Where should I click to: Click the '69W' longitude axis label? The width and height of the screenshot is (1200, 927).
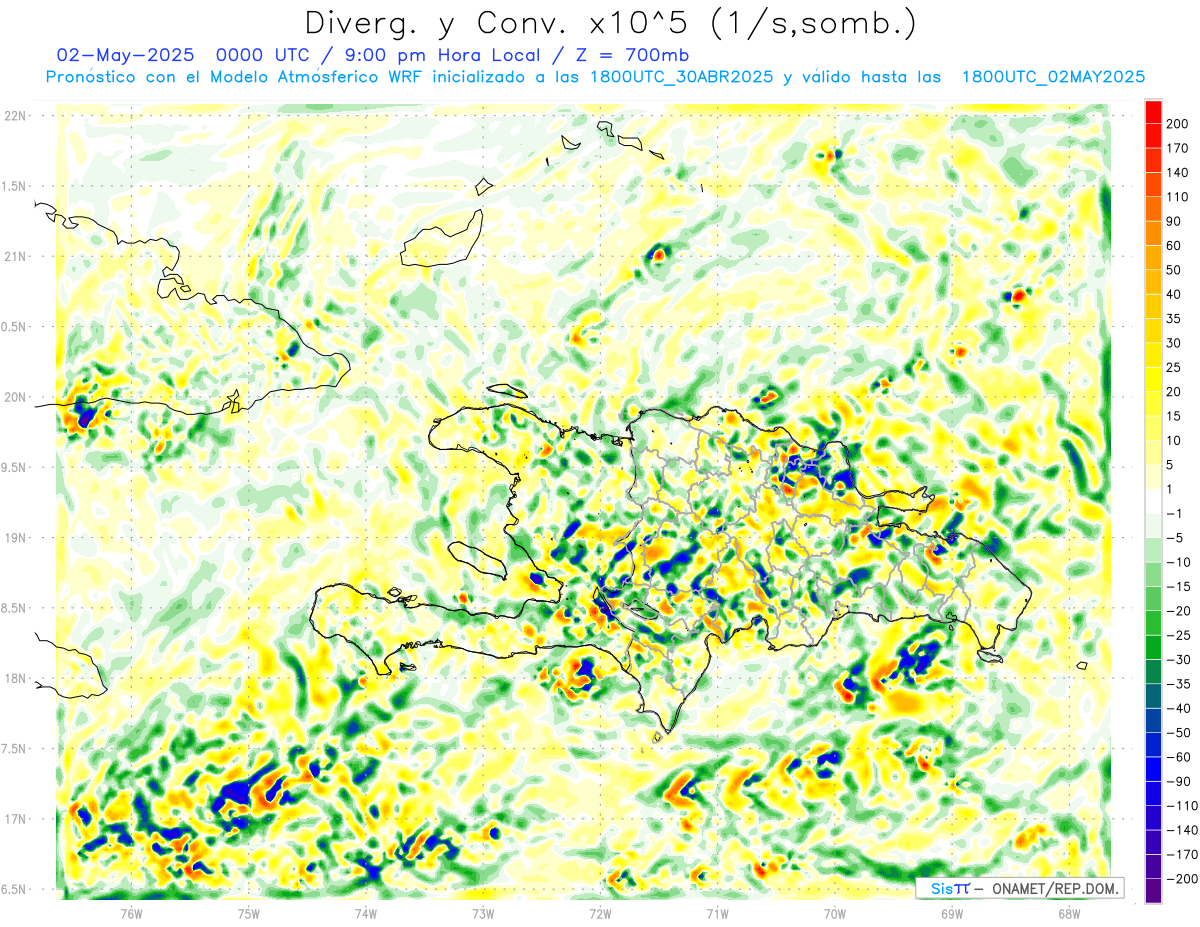[x=952, y=913]
